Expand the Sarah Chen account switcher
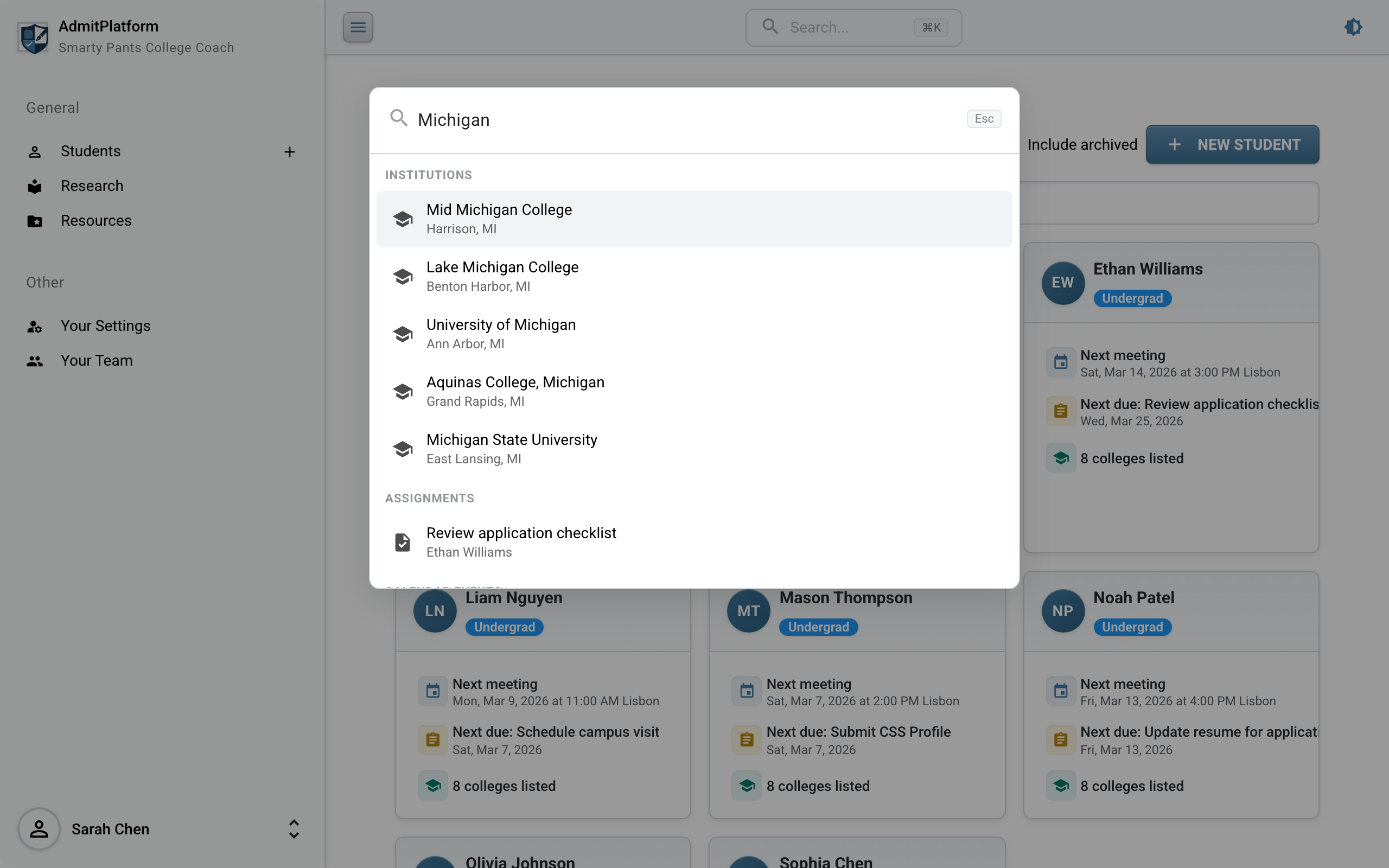 [294, 829]
